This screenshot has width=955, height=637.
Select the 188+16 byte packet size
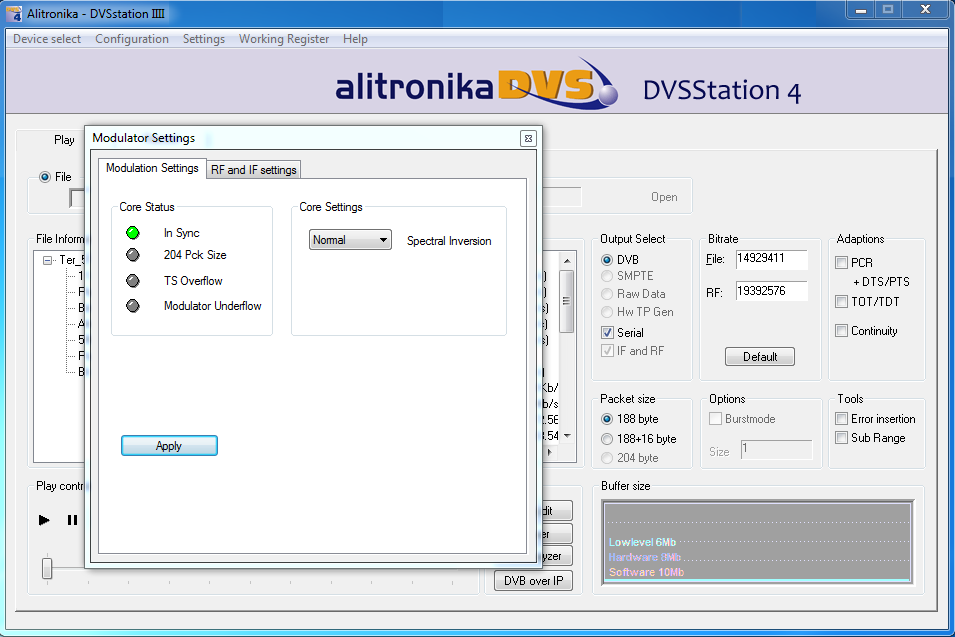pos(607,439)
